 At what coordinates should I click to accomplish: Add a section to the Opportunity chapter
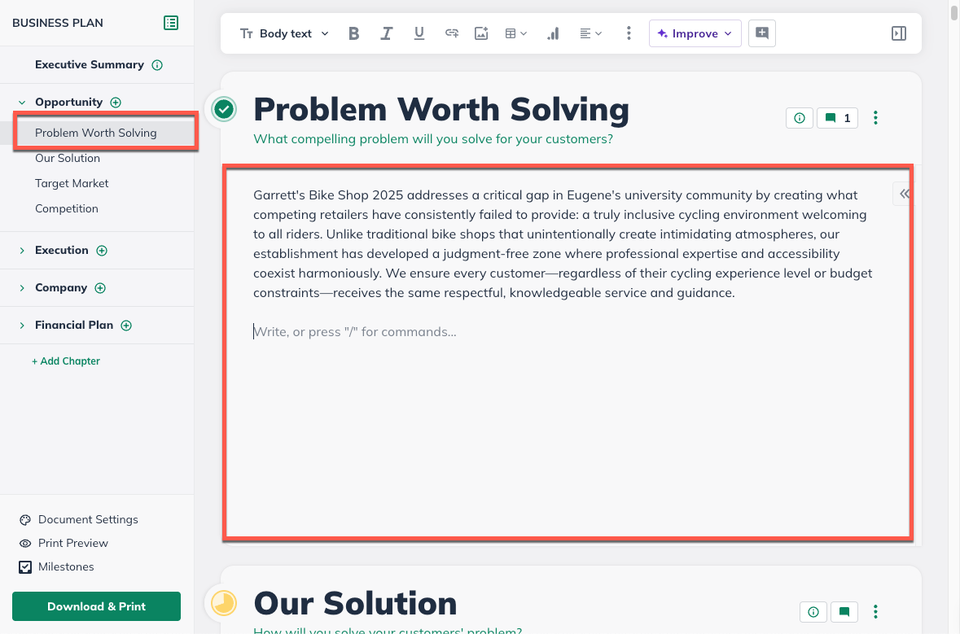116,102
